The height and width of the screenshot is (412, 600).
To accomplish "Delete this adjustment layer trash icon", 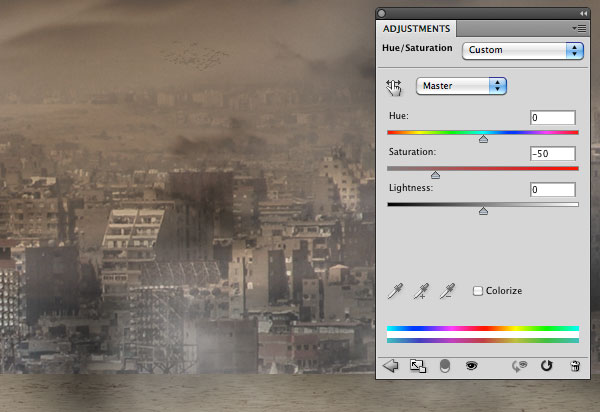I will [575, 366].
